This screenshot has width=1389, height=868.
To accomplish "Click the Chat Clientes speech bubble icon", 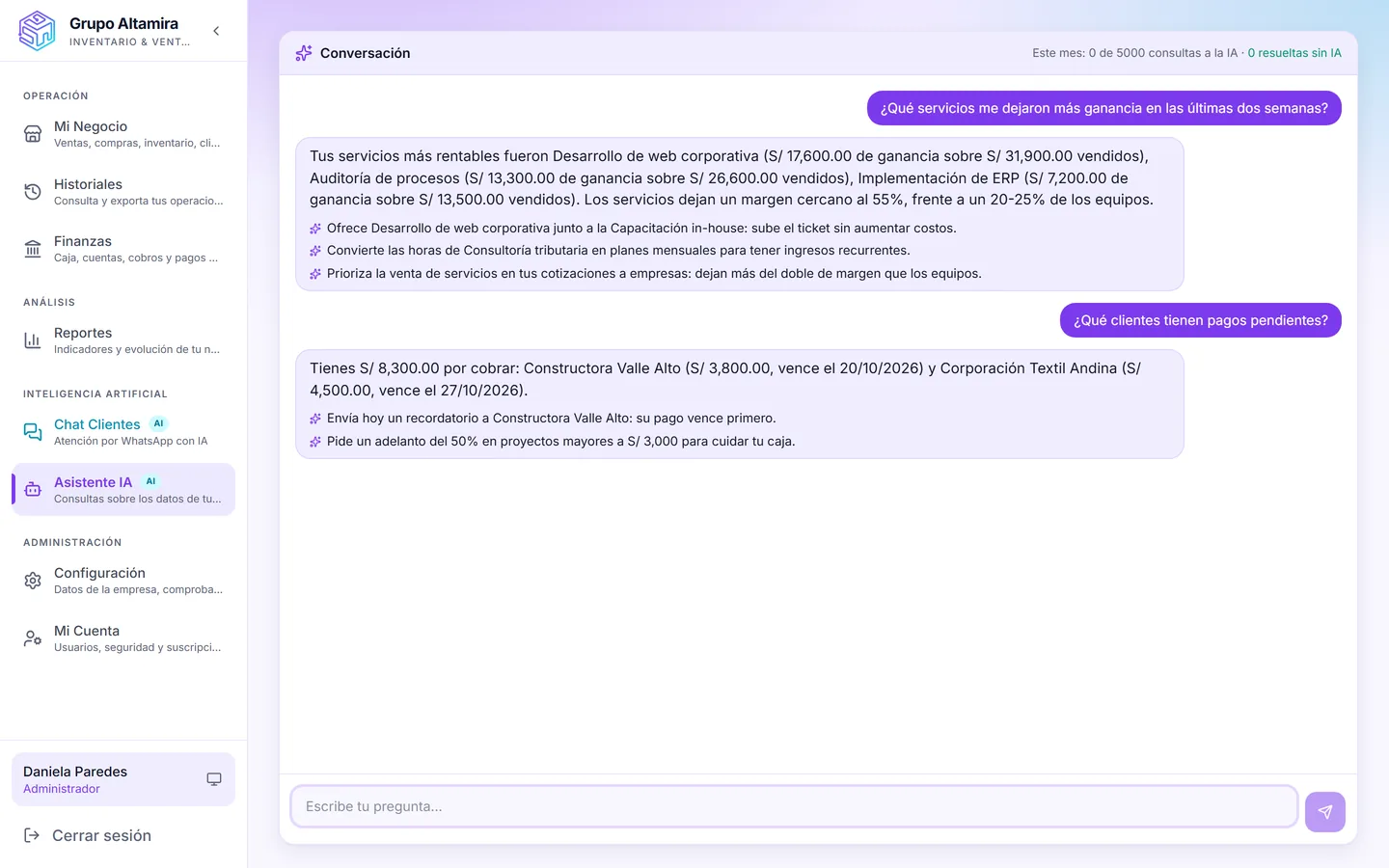I will (x=33, y=432).
